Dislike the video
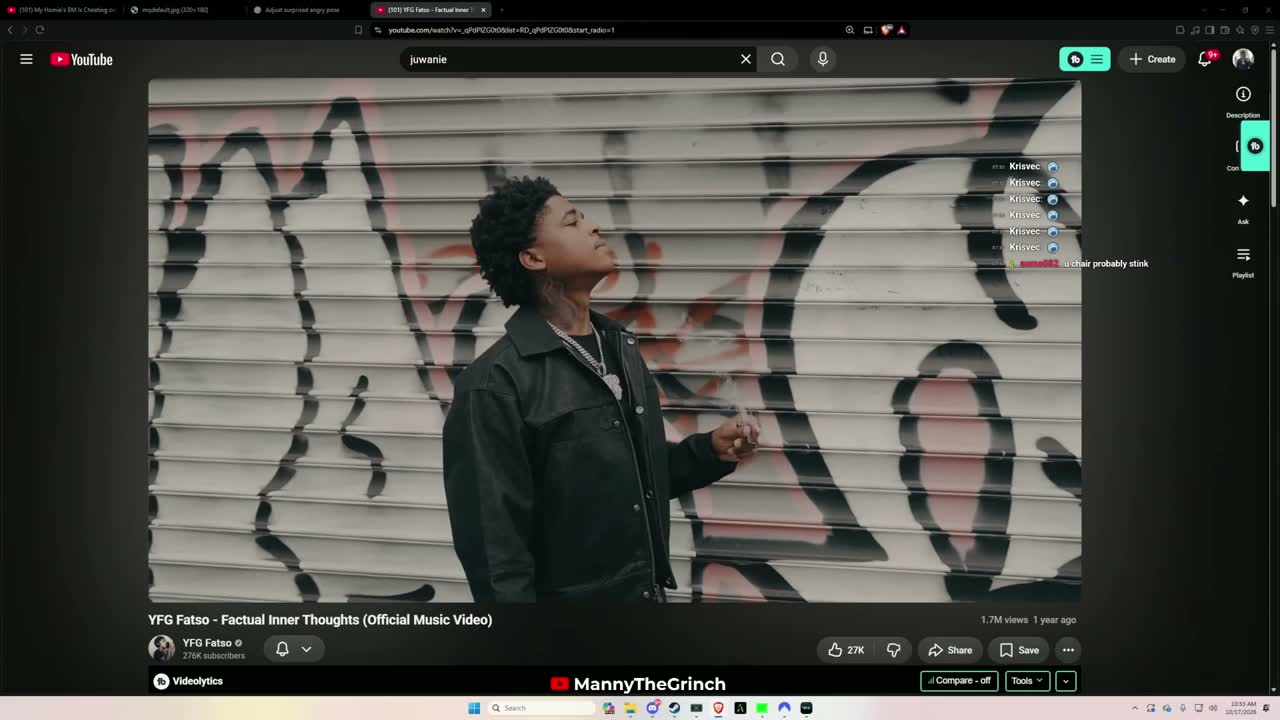This screenshot has height=720, width=1280. coord(894,650)
